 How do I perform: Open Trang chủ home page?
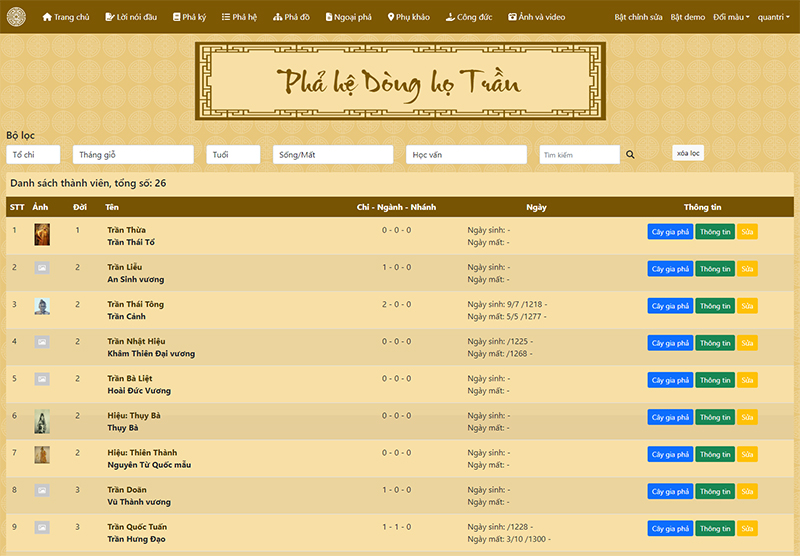coord(66,17)
